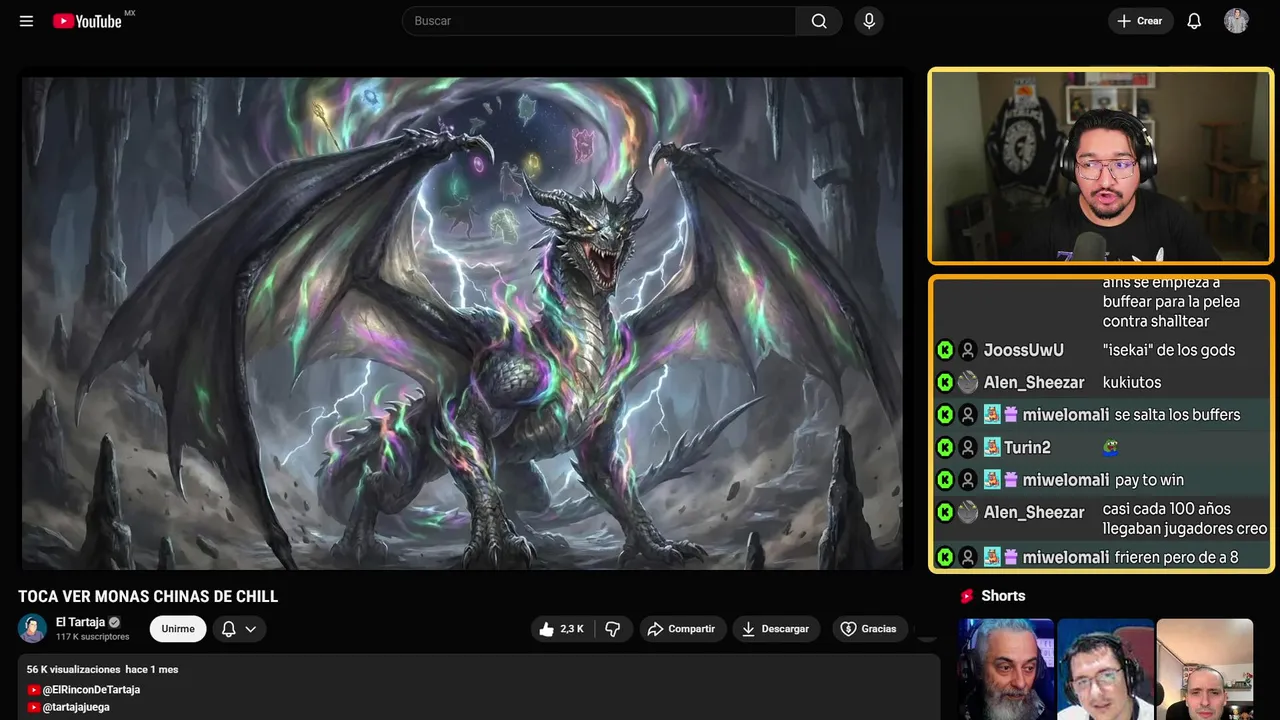Screen dimensions: 1280x720
Task: Open the @tartajajuega link
Action: [x=76, y=707]
